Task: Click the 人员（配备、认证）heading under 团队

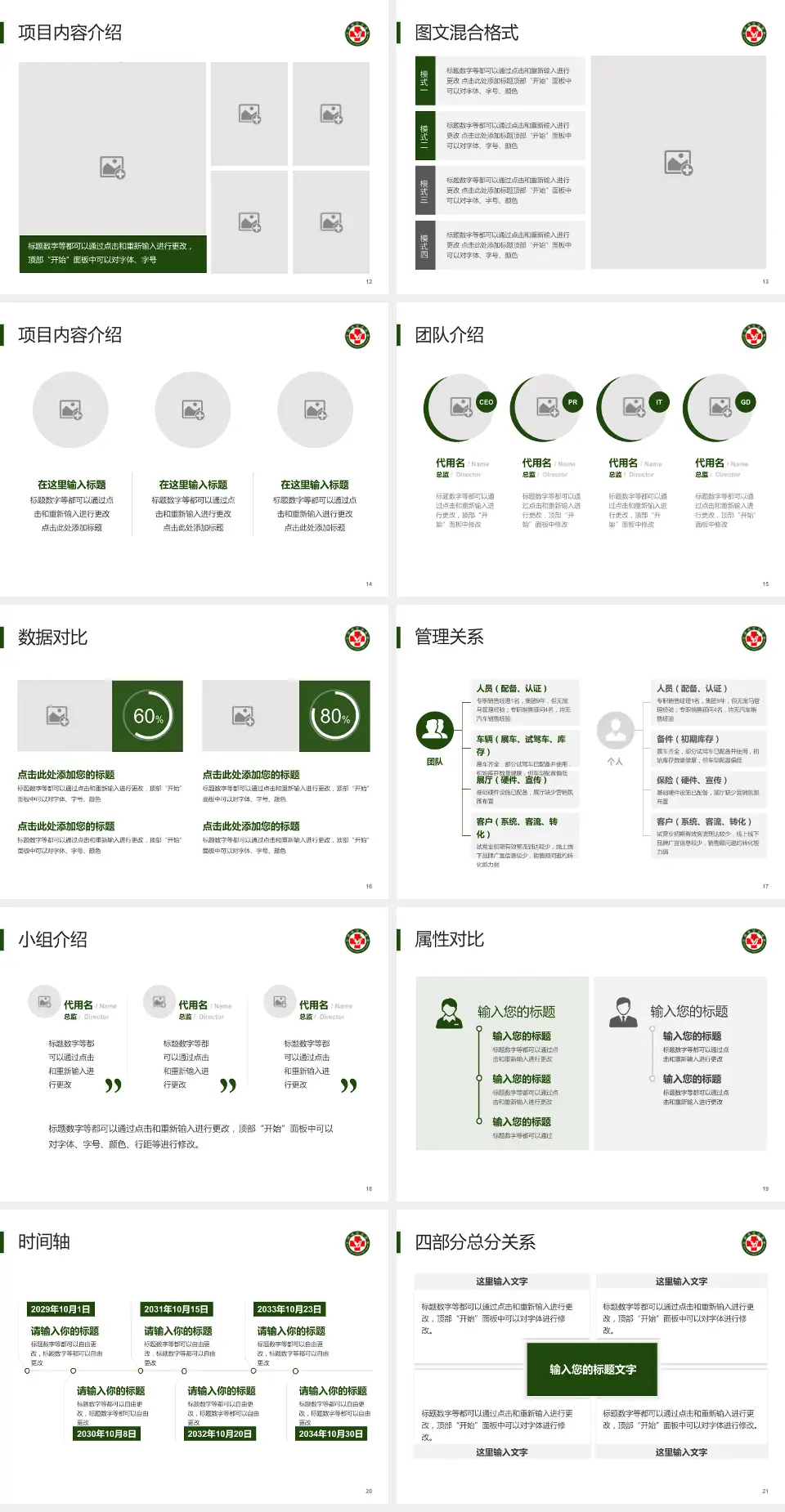Action: point(512,689)
